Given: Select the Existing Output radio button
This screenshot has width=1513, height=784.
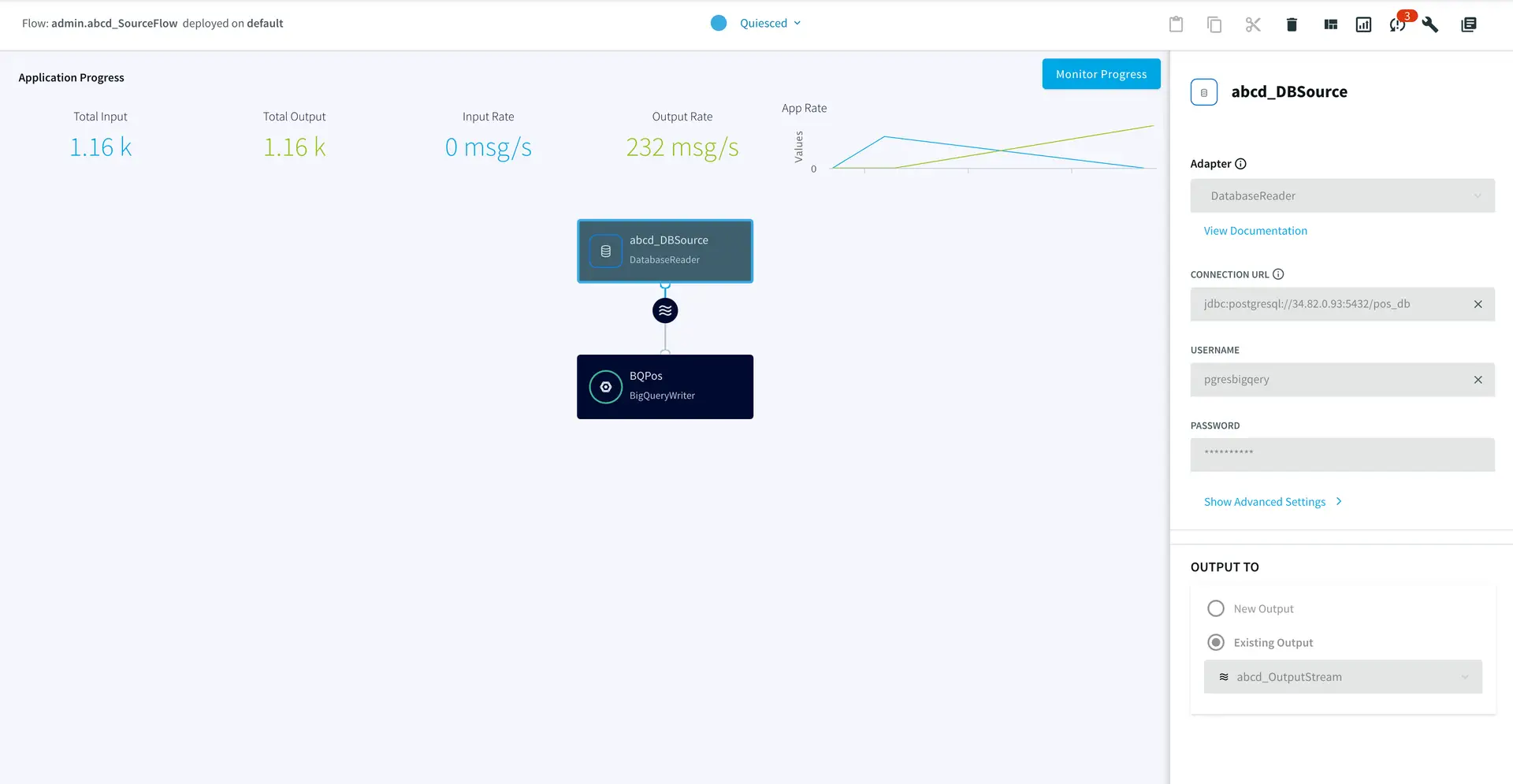Looking at the screenshot, I should point(1216,642).
